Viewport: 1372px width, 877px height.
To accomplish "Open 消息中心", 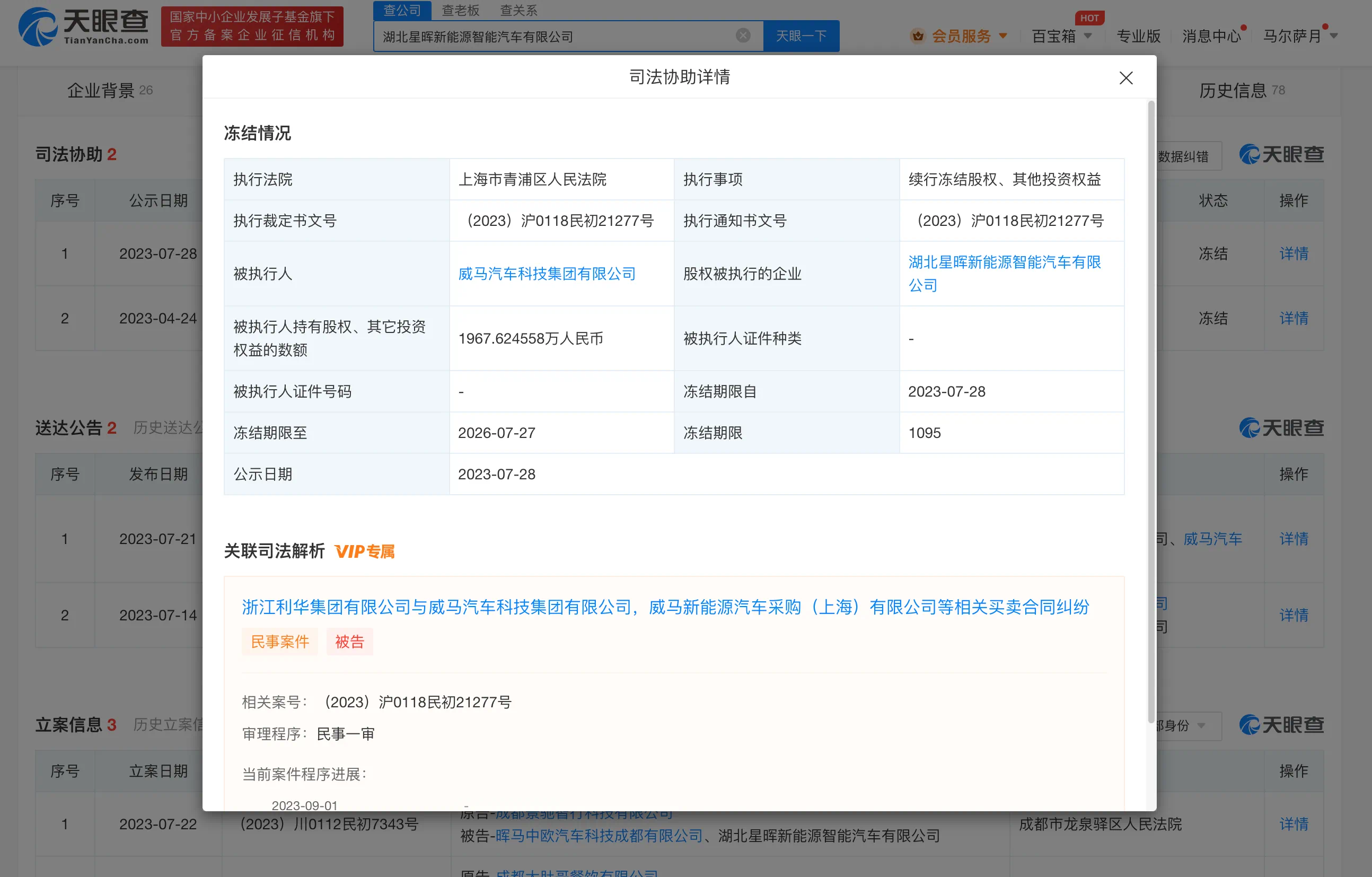I will point(1211,37).
